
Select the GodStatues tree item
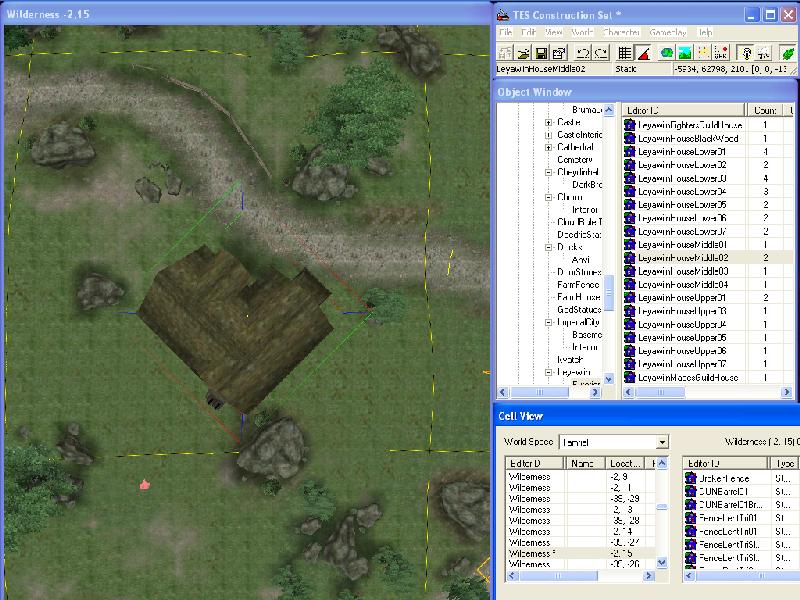(580, 310)
